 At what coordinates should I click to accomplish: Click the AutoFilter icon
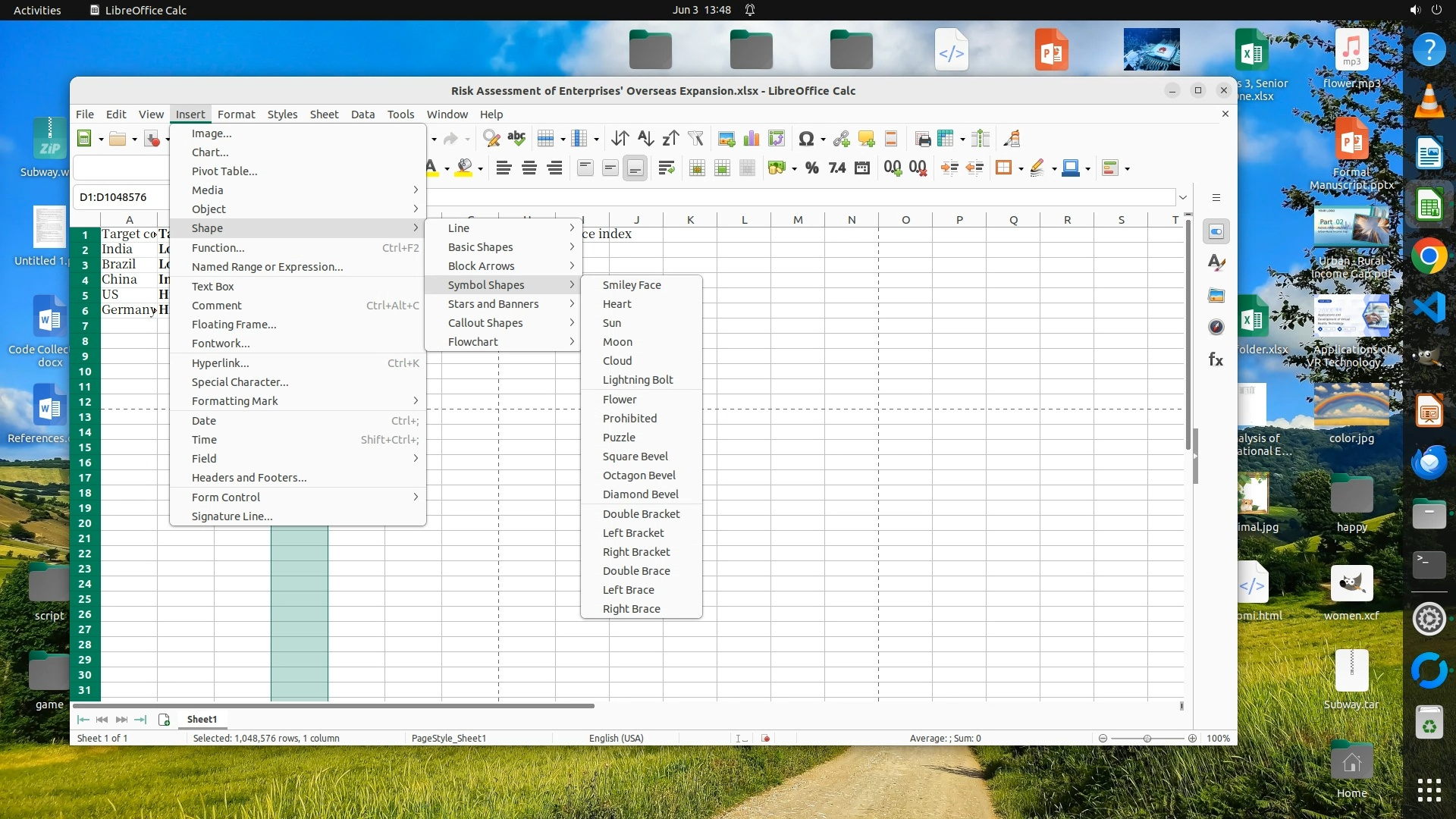[x=695, y=139]
